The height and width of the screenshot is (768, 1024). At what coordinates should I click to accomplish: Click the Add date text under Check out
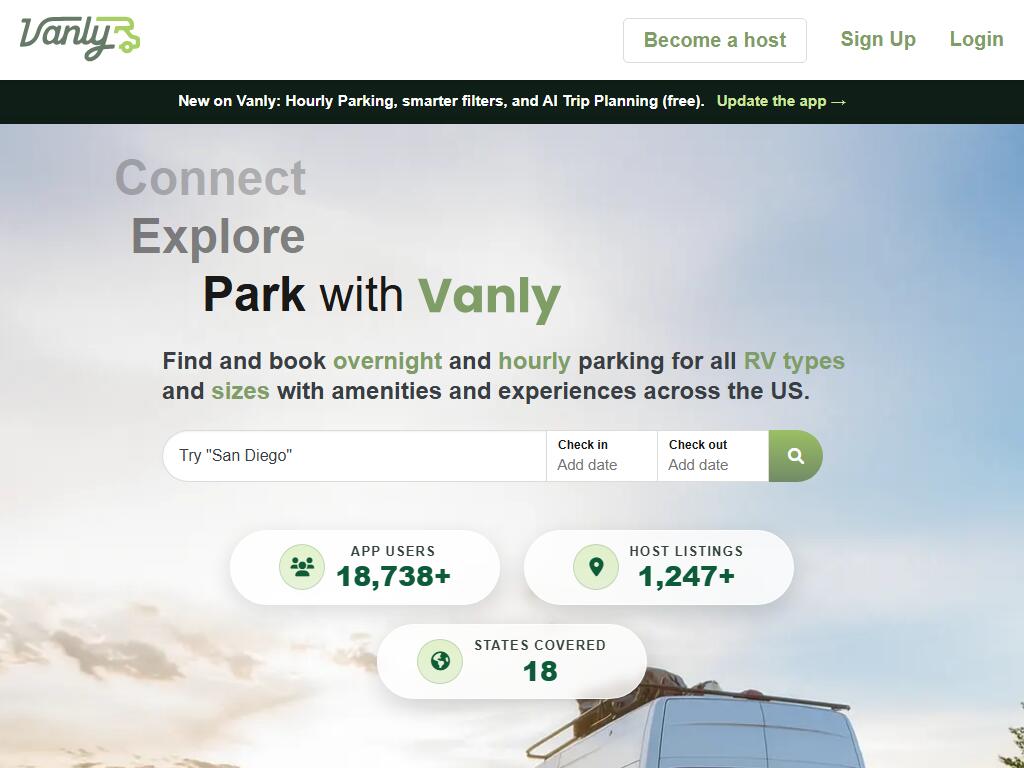698,465
